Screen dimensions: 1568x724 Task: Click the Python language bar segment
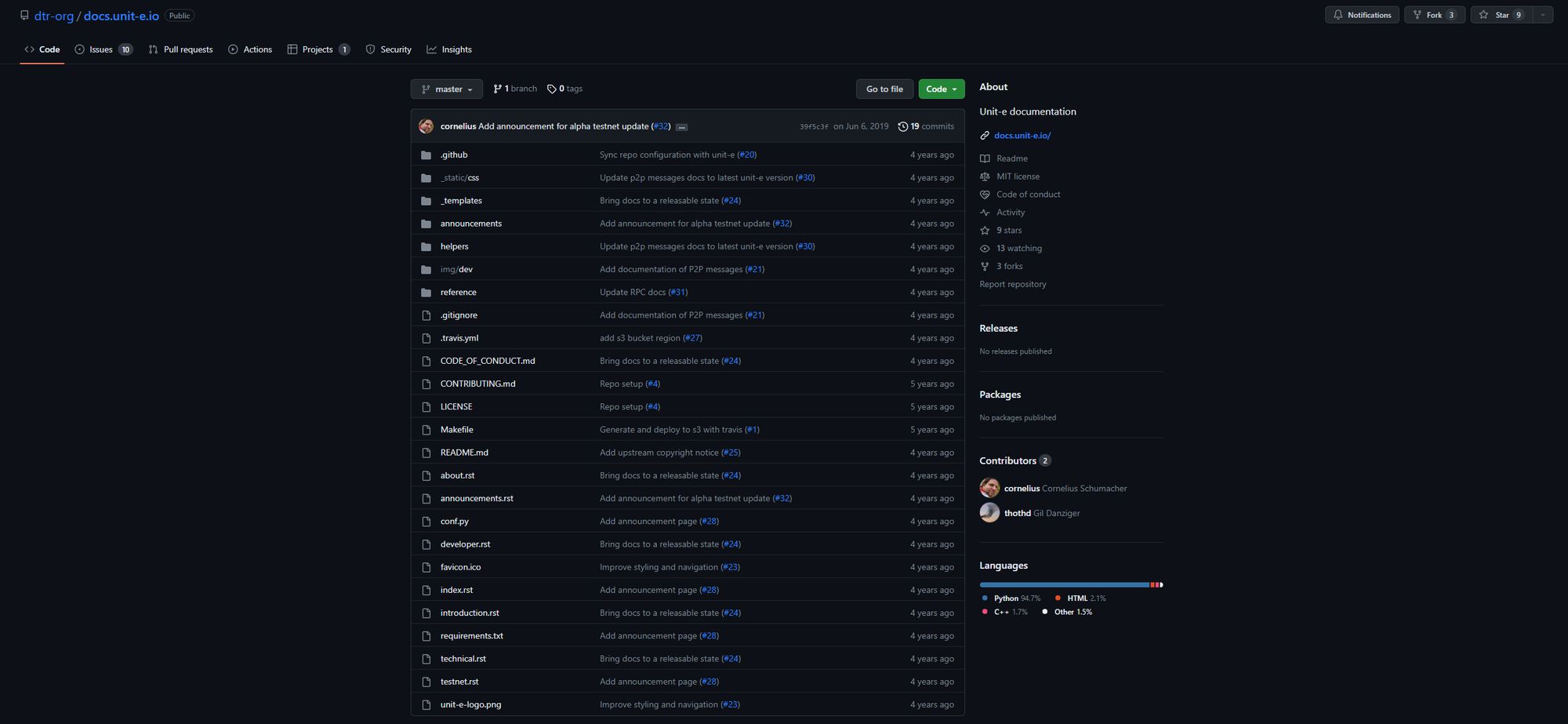[1063, 585]
